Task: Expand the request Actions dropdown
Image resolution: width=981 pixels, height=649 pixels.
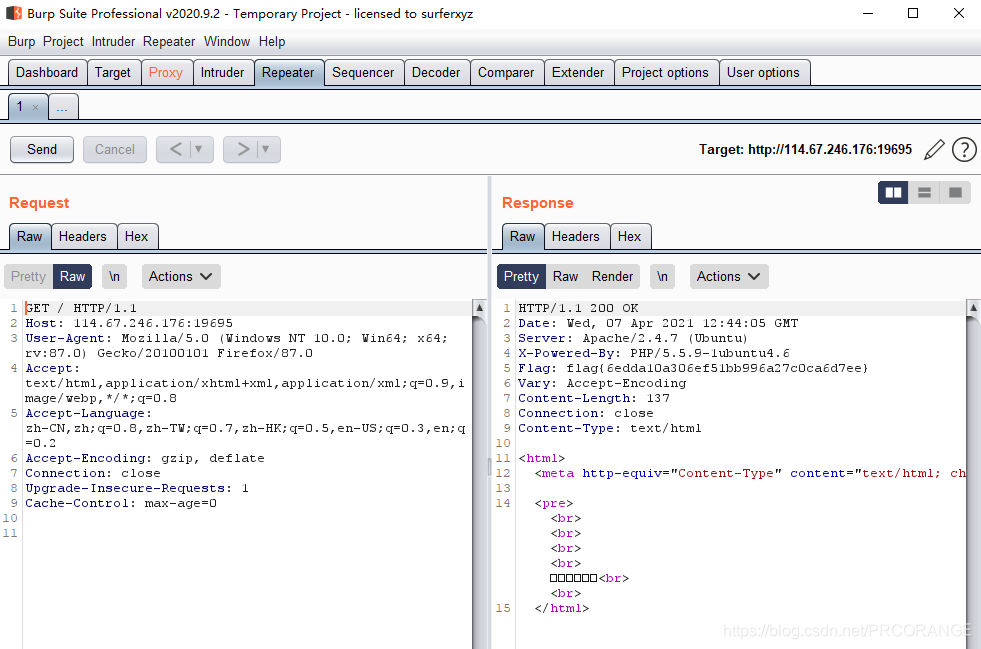Action: point(181,277)
